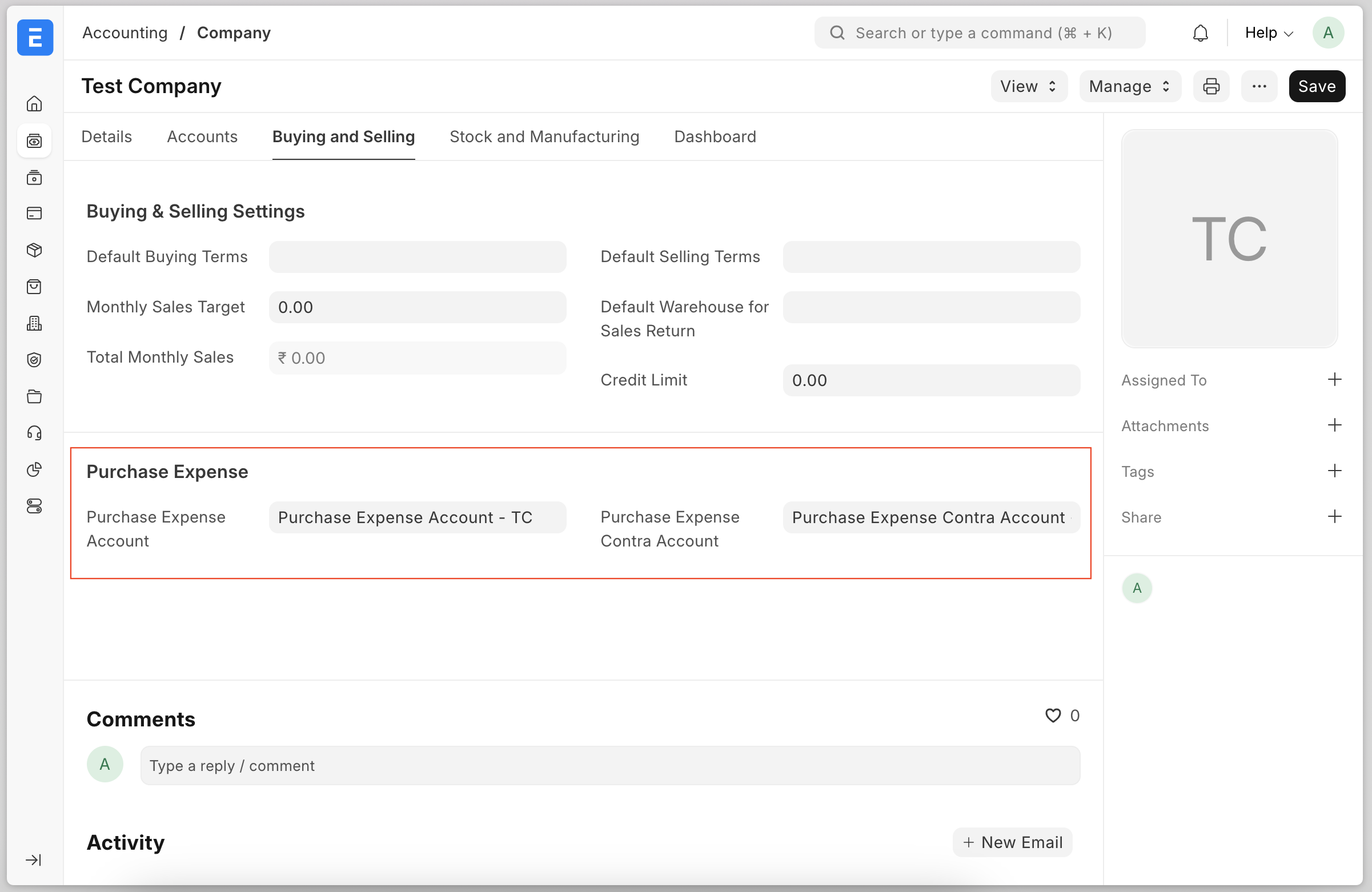Open the three-dots more options menu
Screen dimensions: 1372x892
coord(1259,86)
